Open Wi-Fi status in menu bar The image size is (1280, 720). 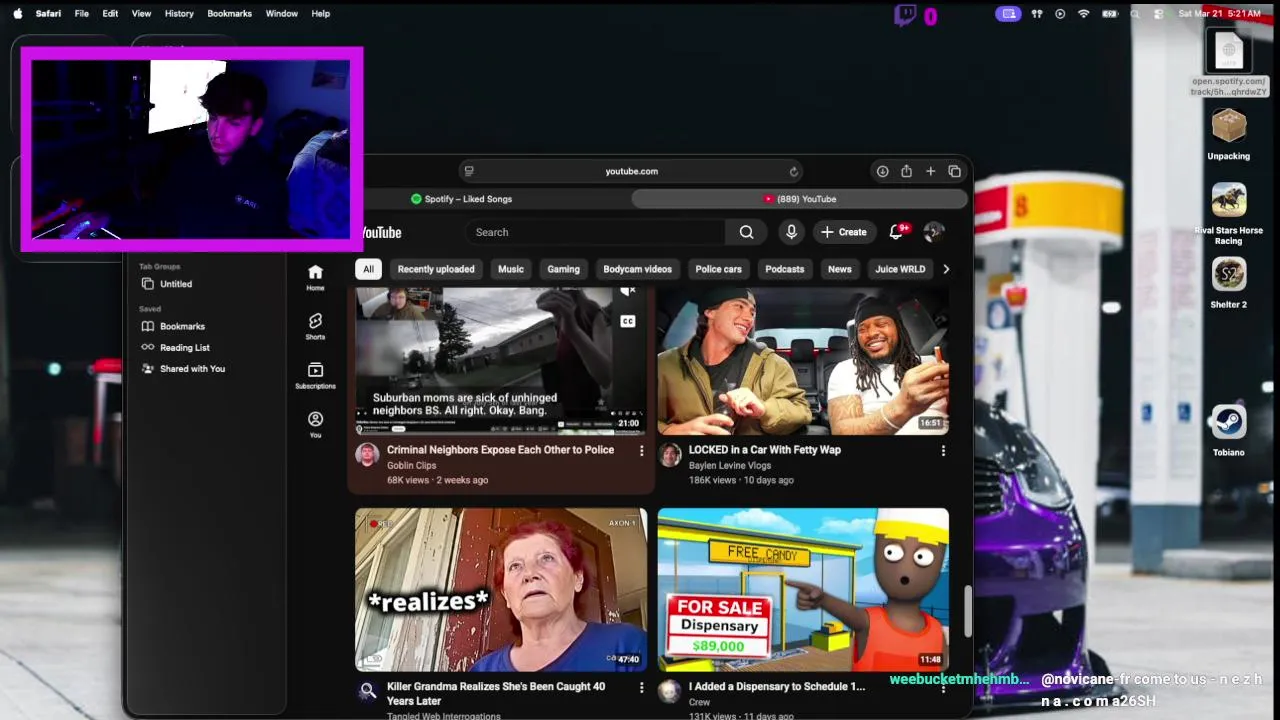tap(1084, 14)
